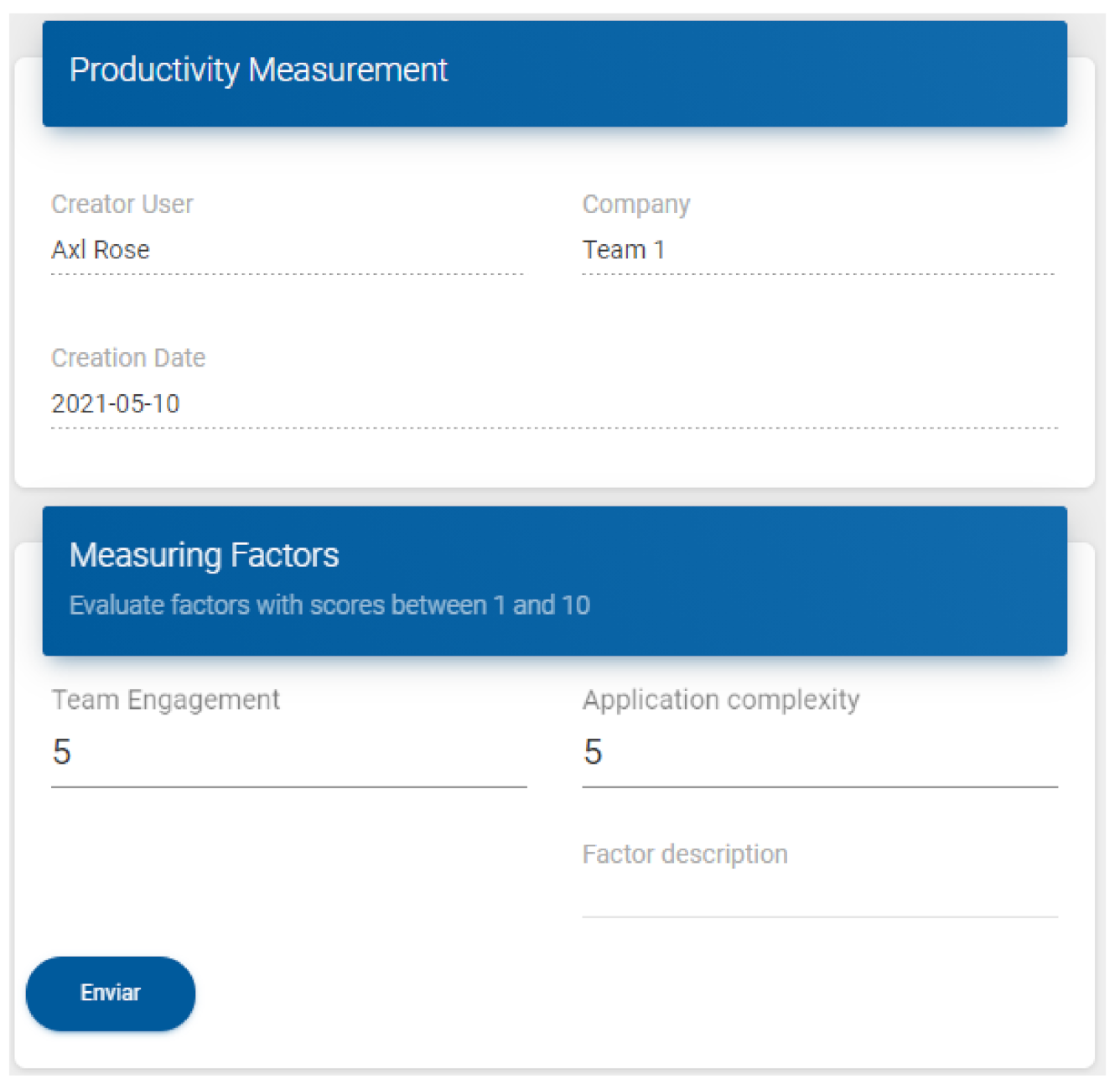Click the dotted underline beneath Team 1
1120x1085 pixels.
coord(817,273)
